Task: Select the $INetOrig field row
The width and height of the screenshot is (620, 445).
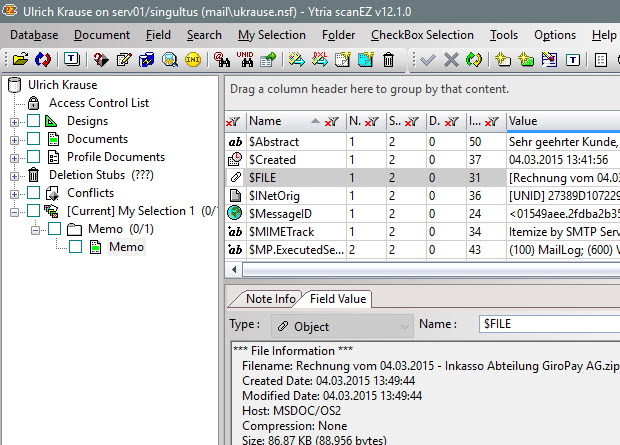Action: (x=422, y=195)
